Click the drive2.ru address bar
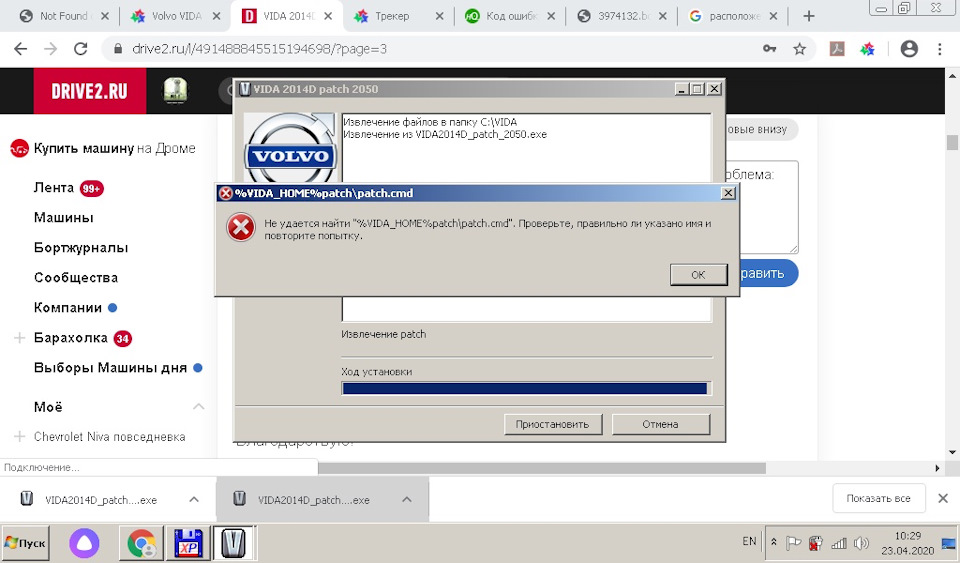Viewport: 960px width, 563px height. point(429,49)
